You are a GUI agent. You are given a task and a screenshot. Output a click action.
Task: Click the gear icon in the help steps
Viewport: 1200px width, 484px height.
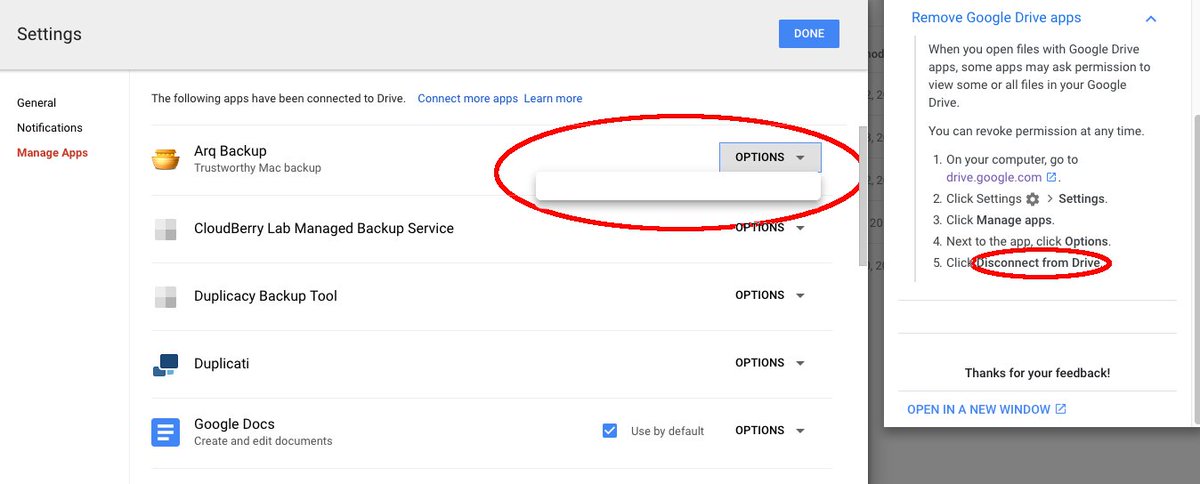click(x=1032, y=199)
